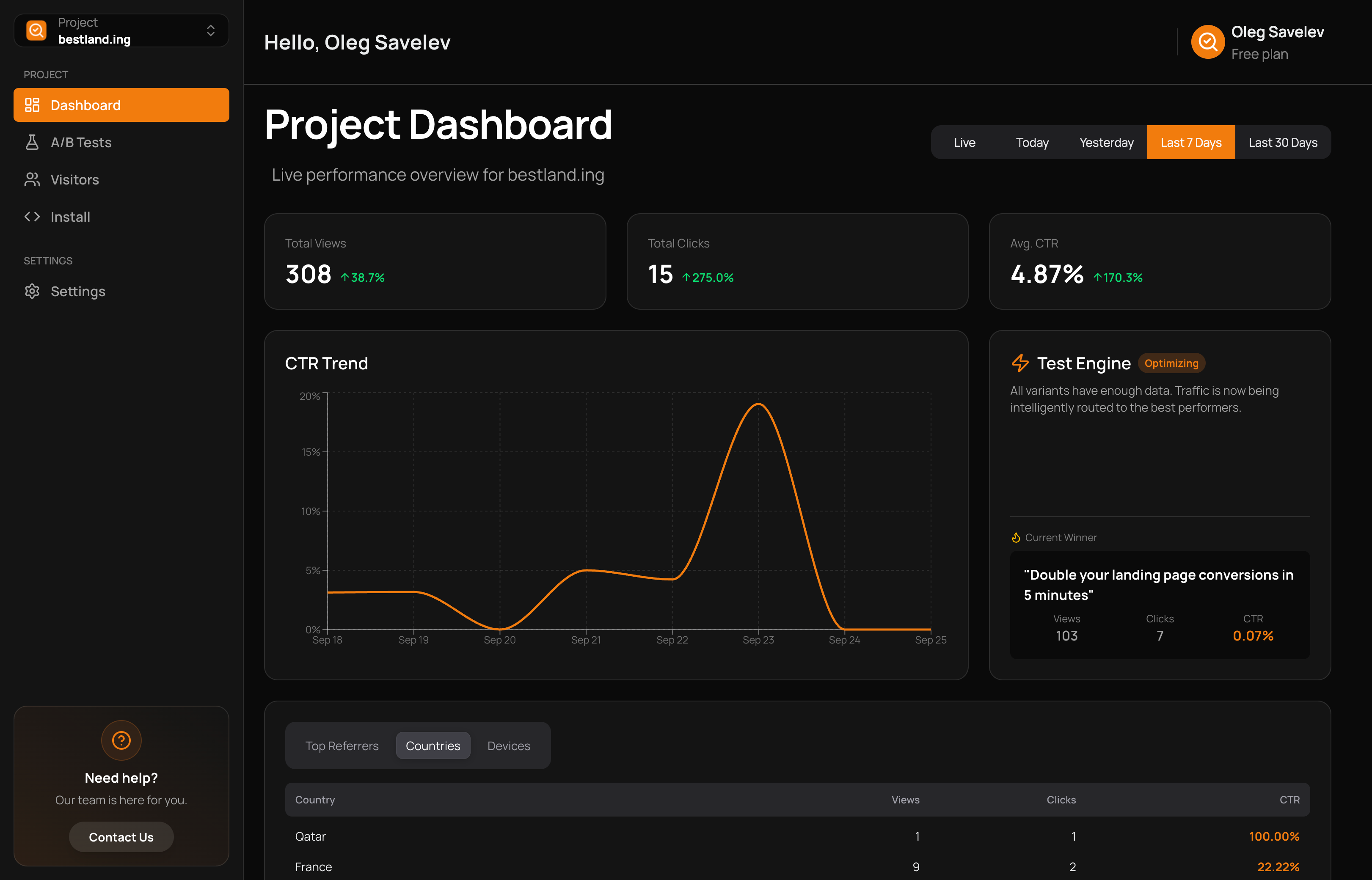The image size is (1372, 880).
Task: Click the Dashboard grid icon in sidebar
Action: pos(32,105)
